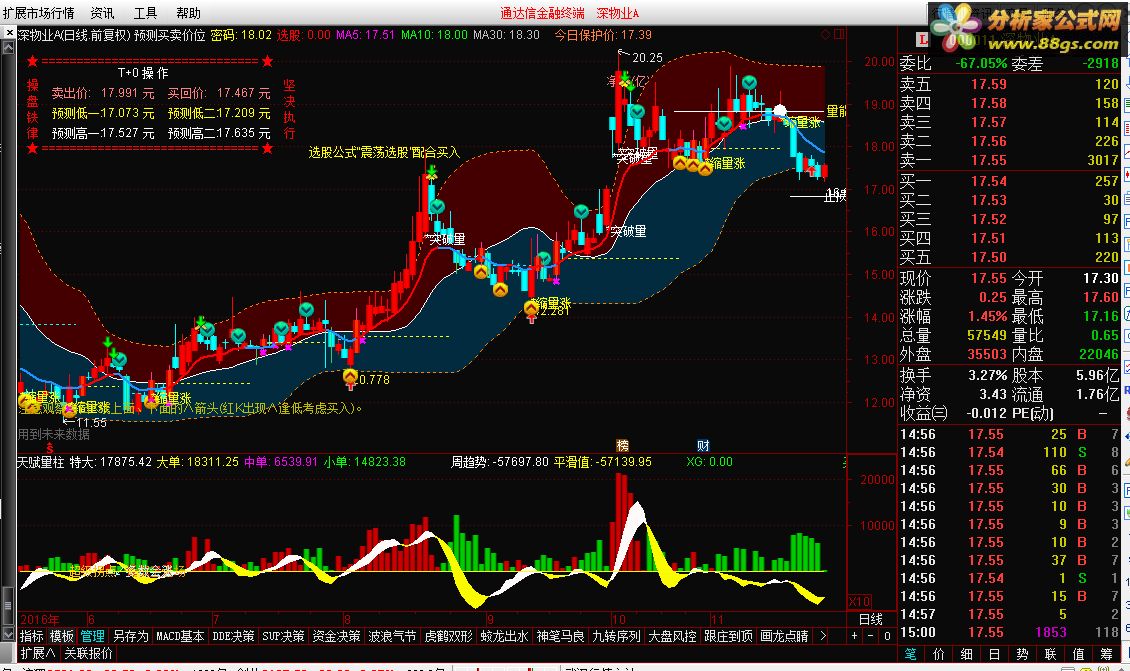Open the 工具 menu
Viewport: 1130px width, 671px height.
(x=146, y=13)
